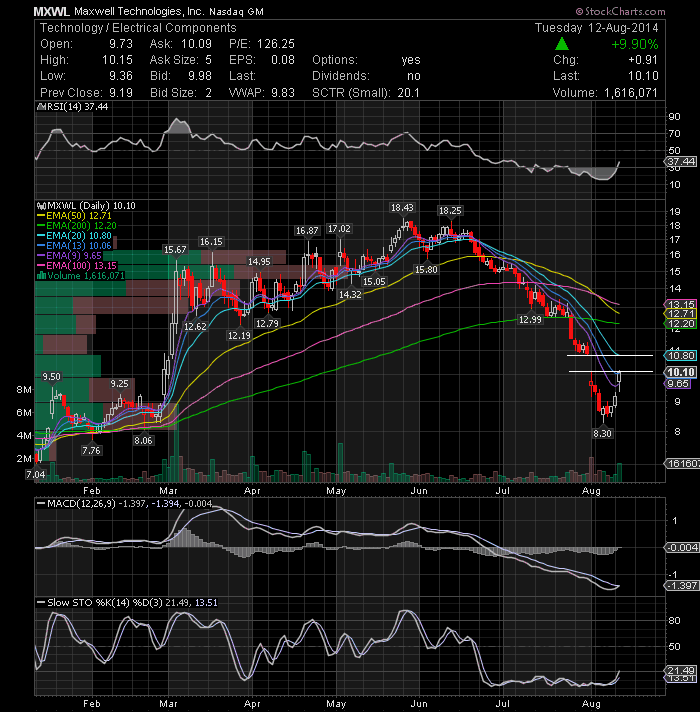Select the Ask price 10.09

point(196,44)
